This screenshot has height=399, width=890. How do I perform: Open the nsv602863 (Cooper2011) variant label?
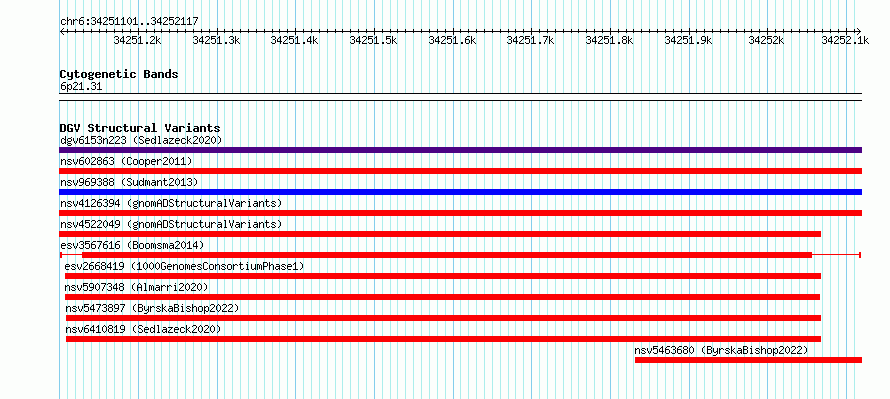coord(126,161)
